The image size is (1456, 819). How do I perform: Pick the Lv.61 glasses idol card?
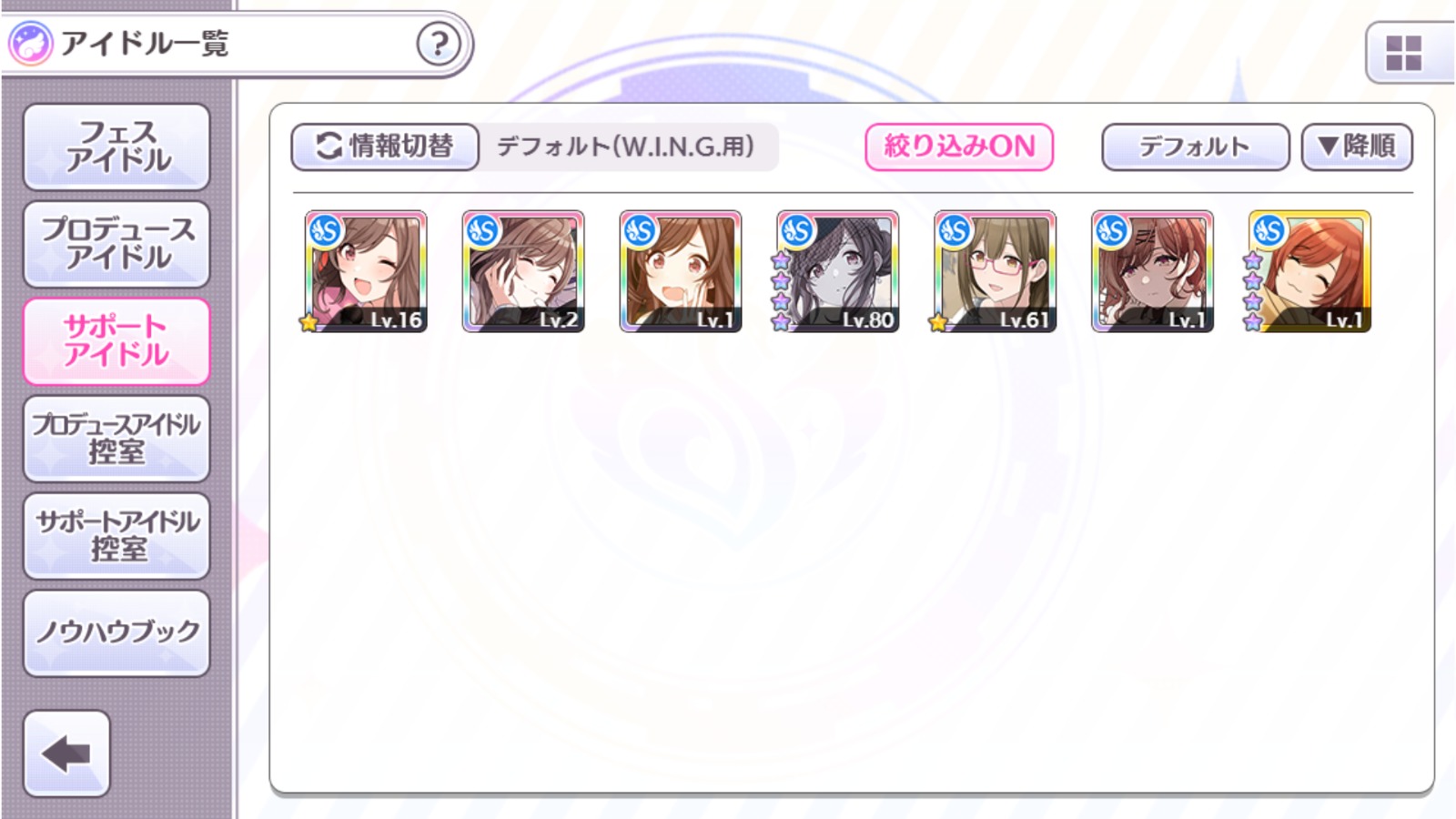[996, 271]
